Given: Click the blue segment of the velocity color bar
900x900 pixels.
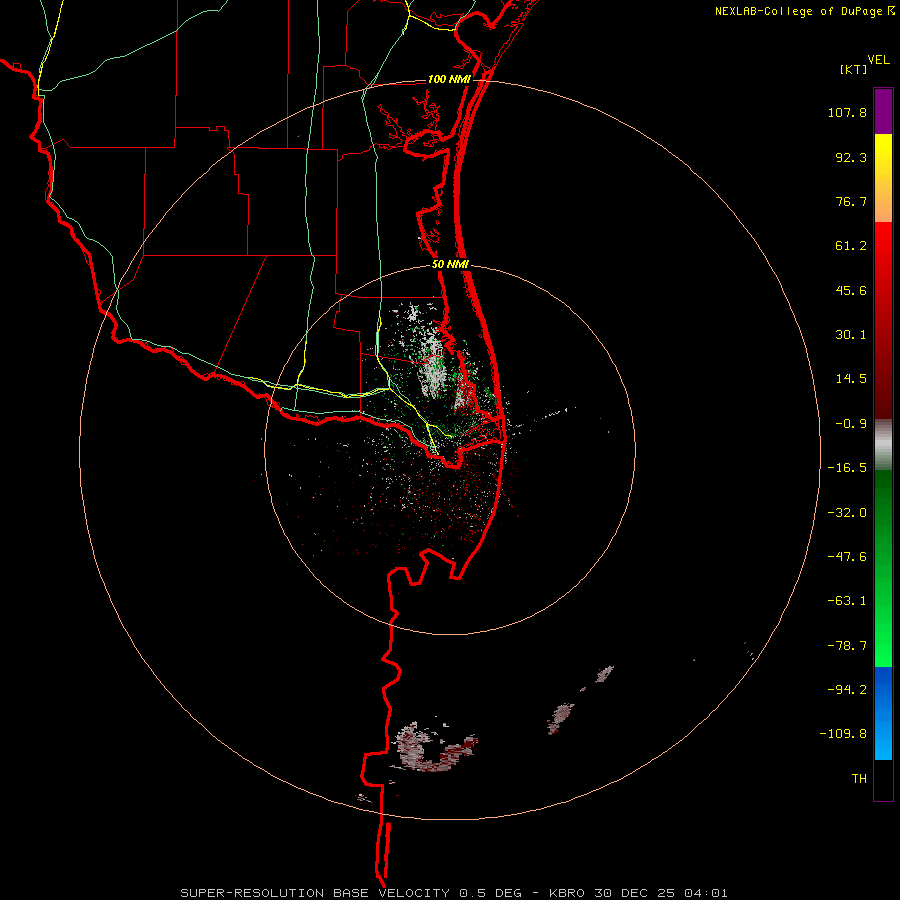Looking at the screenshot, I should [x=883, y=713].
